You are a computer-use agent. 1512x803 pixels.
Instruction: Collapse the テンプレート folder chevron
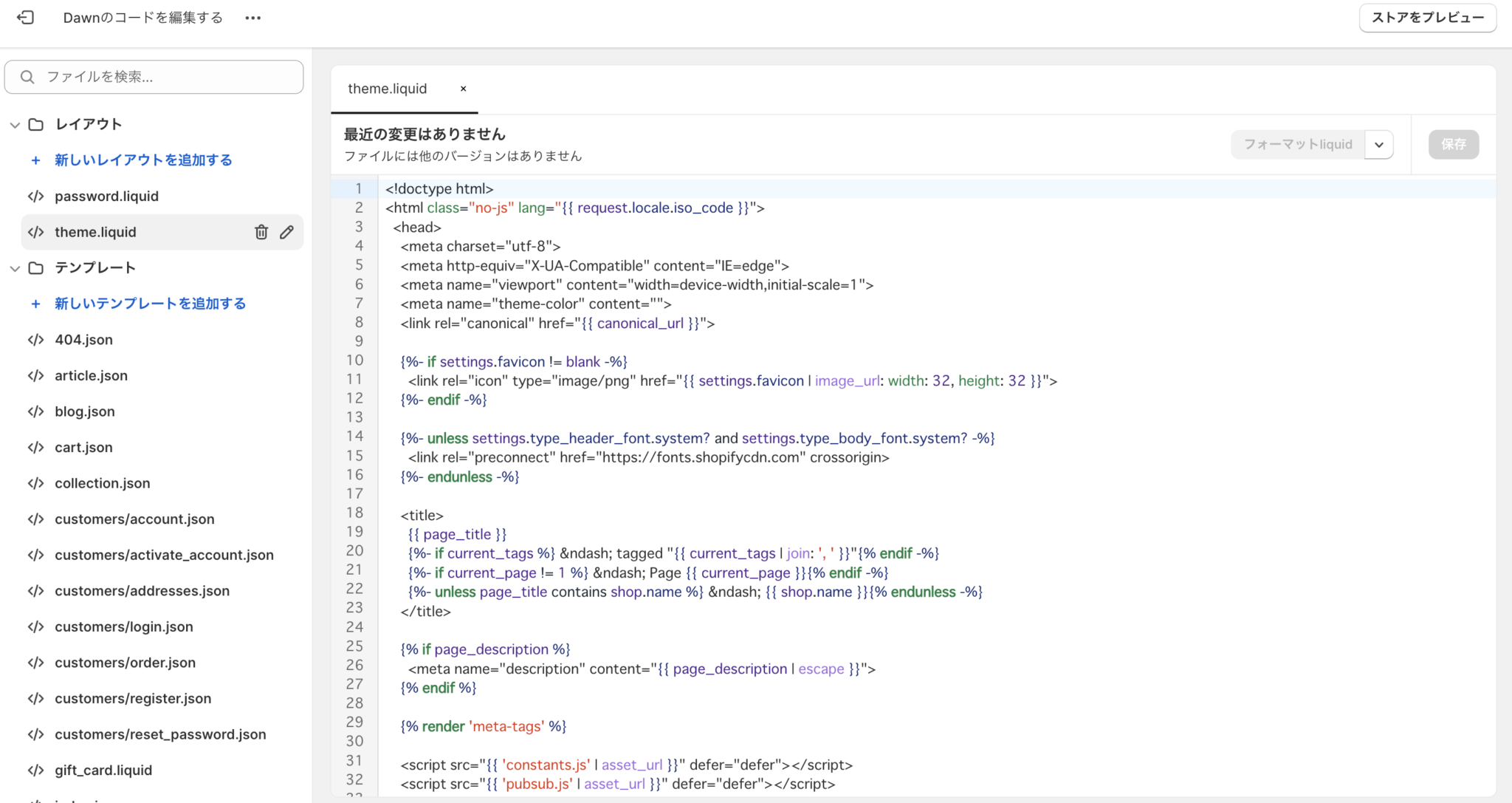pos(15,268)
